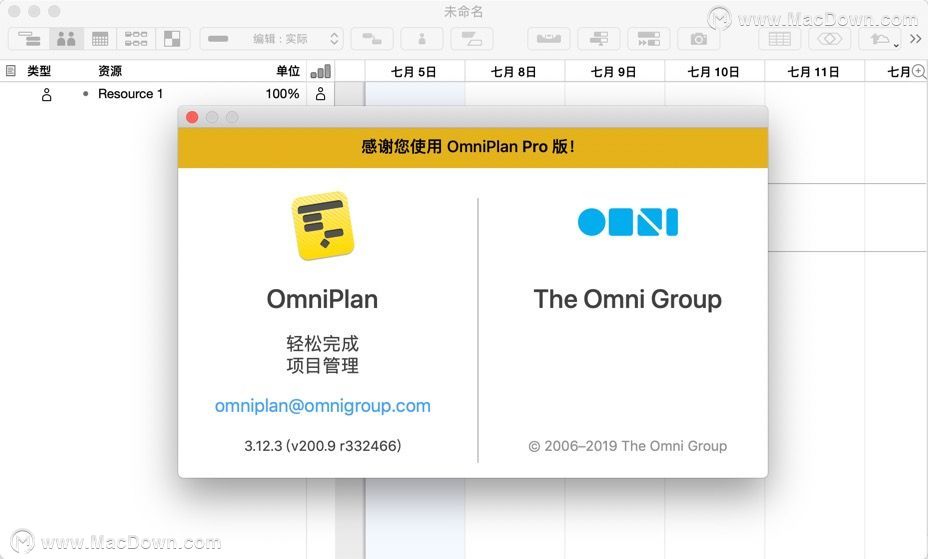
Task: Open the Styles view
Action: tap(172, 39)
